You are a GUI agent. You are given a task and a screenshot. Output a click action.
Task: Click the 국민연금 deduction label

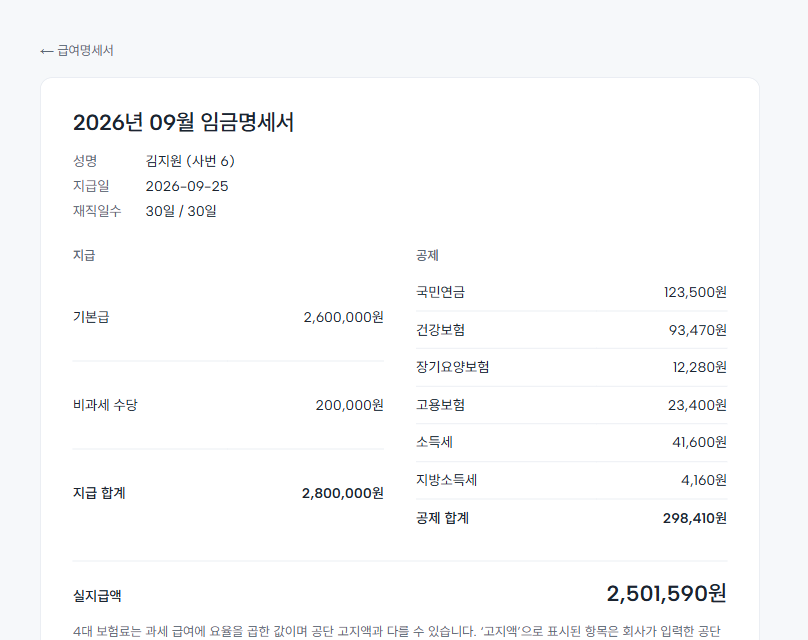click(441, 292)
